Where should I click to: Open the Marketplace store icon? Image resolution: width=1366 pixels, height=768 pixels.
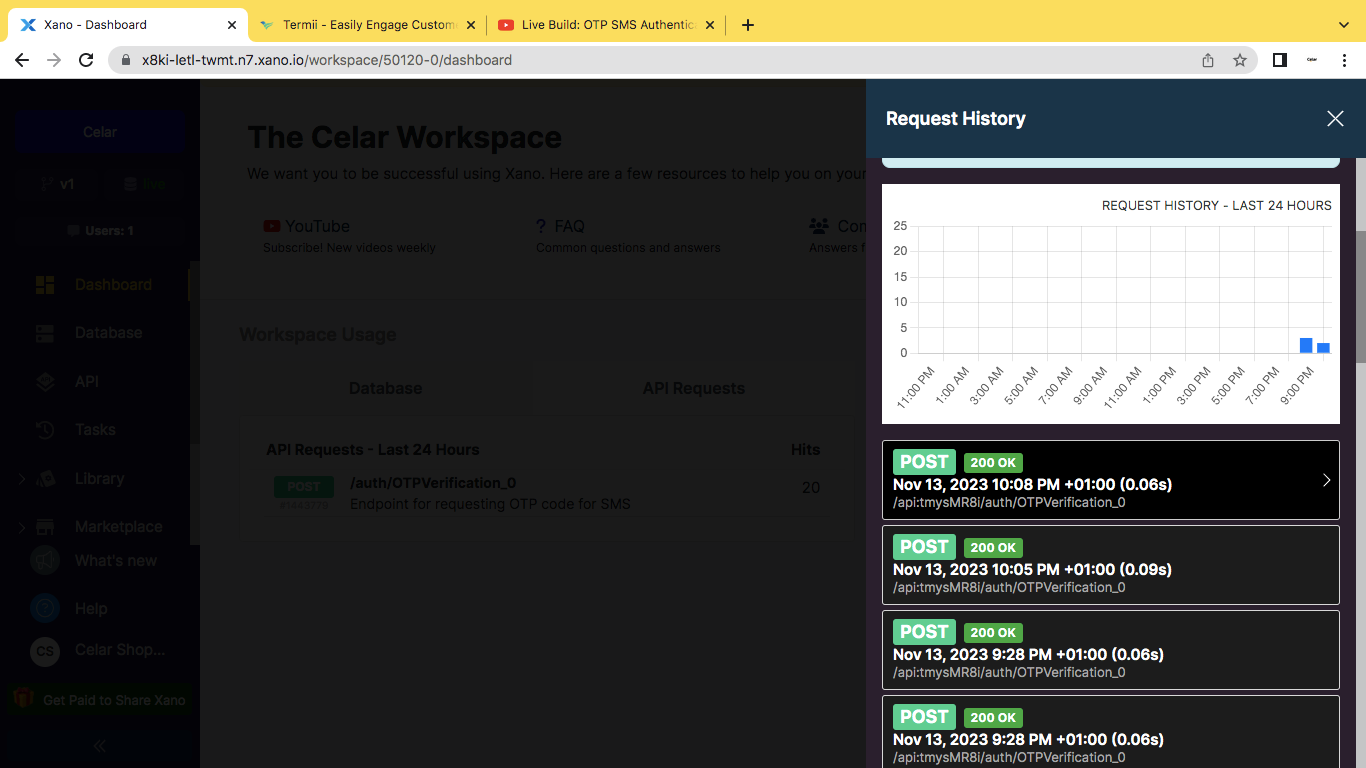tap(45, 527)
